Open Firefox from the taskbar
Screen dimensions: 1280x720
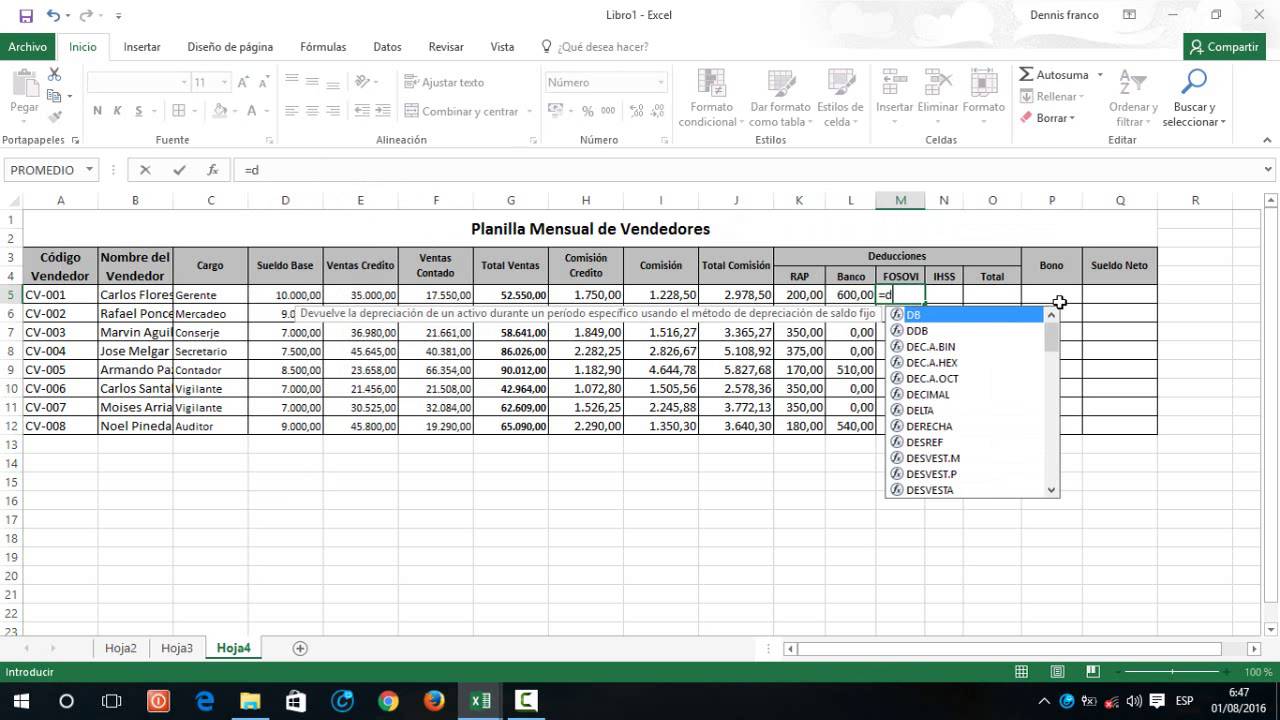pos(434,700)
